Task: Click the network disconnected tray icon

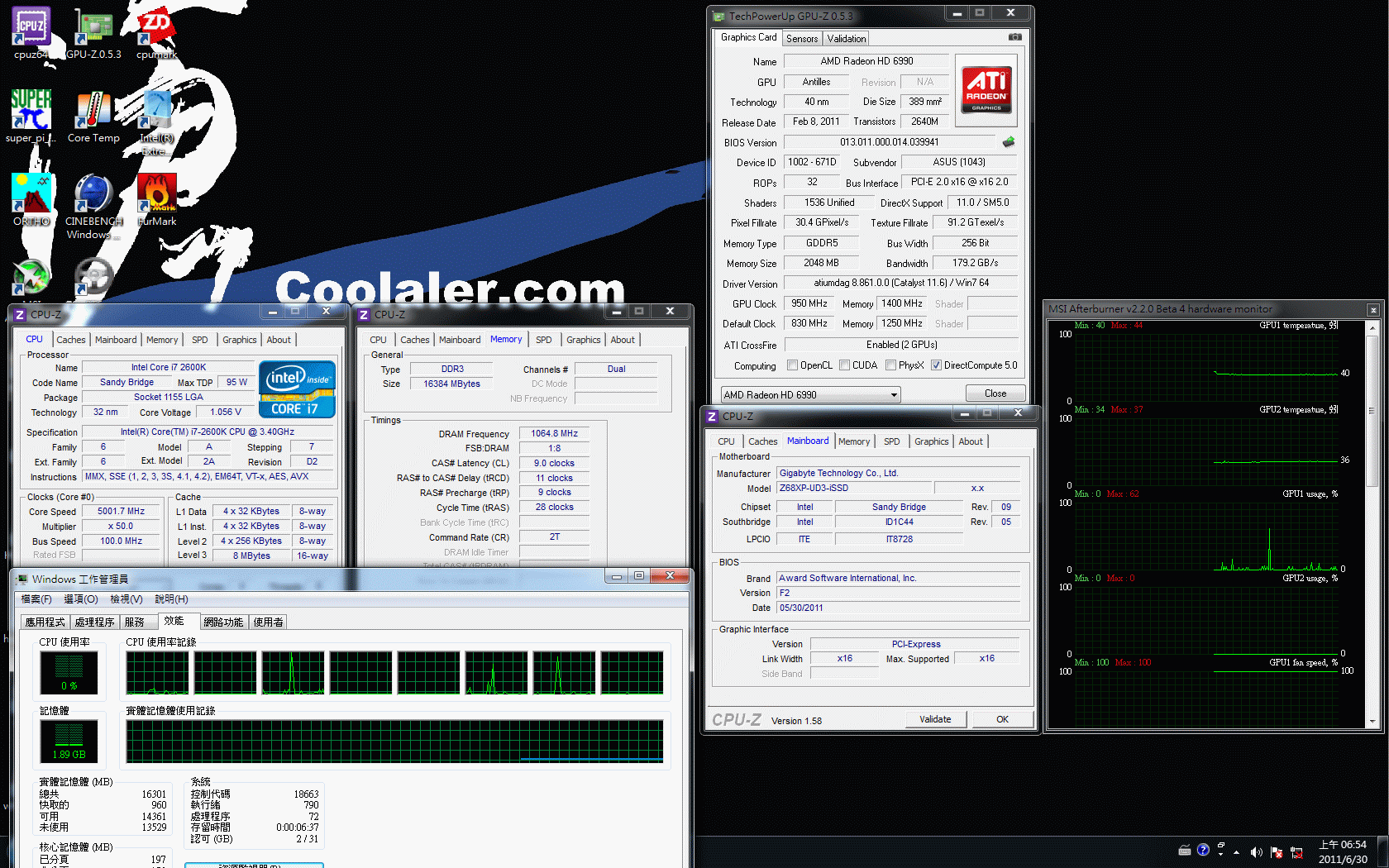Action: coord(1296,851)
